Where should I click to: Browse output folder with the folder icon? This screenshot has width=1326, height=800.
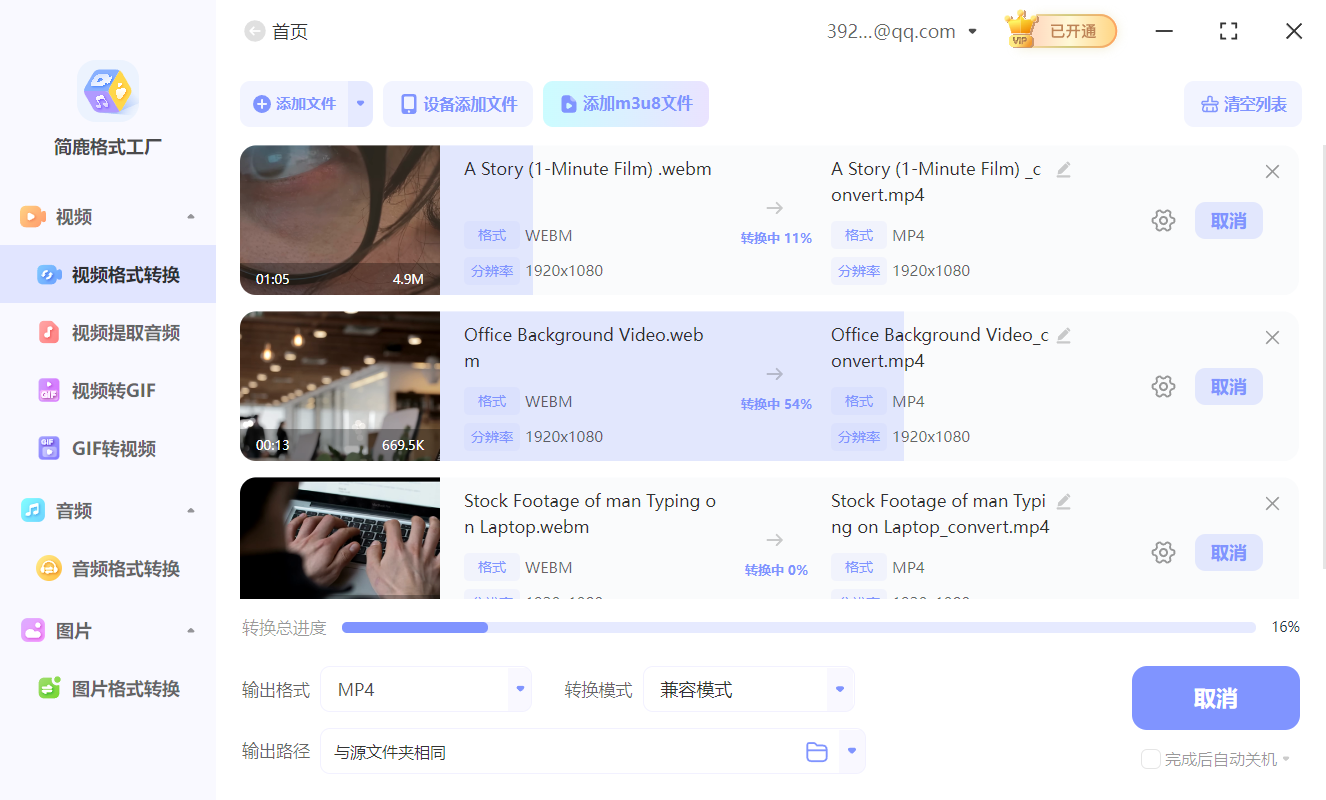coord(817,752)
